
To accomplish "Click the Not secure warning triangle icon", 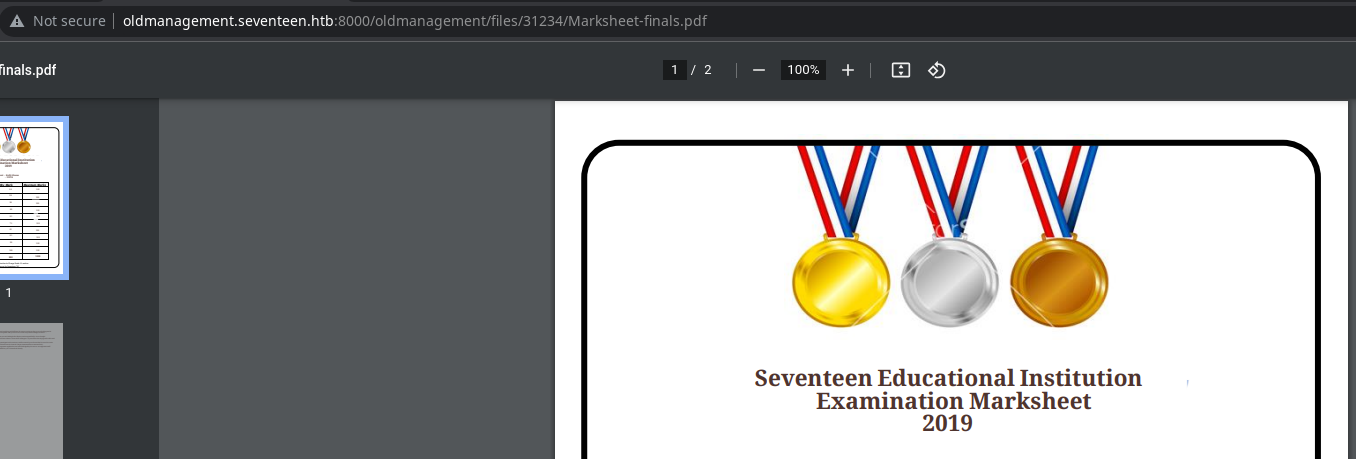I will point(17,21).
